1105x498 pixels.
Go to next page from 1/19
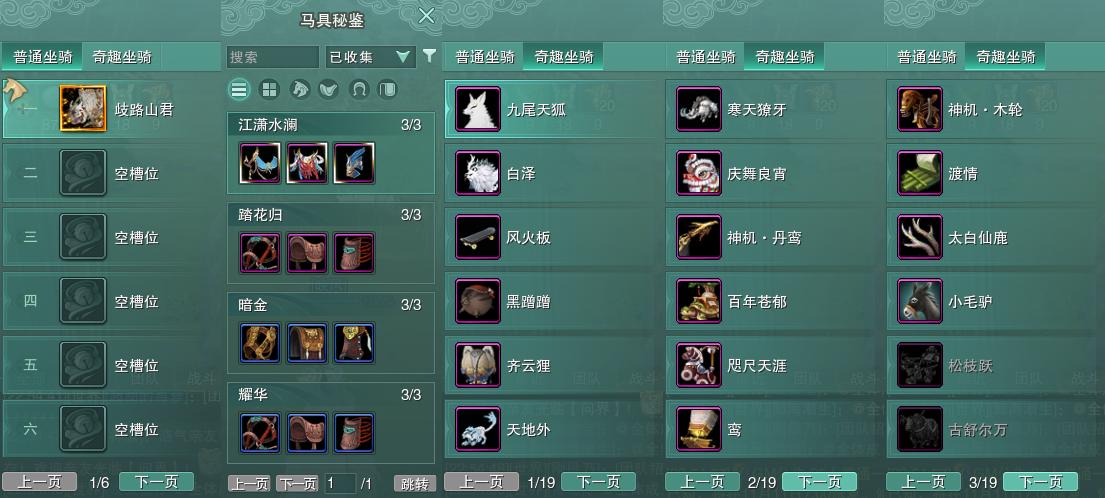tap(598, 482)
